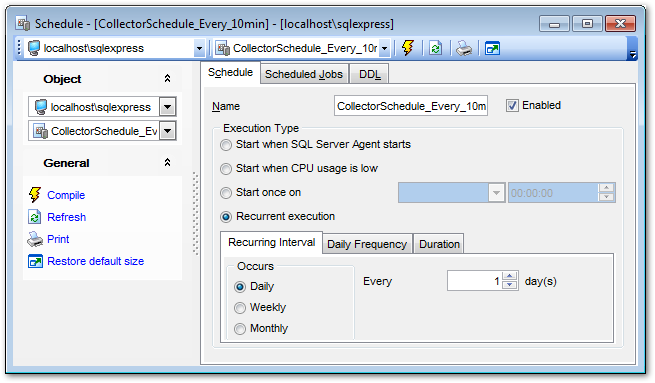This screenshot has width=655, height=383.
Task: Click the toolbar options arrow at right edge
Action: click(633, 54)
